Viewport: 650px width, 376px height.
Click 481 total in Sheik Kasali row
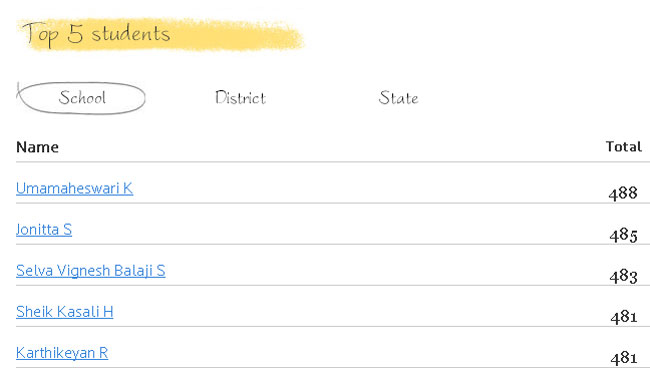tap(623, 317)
